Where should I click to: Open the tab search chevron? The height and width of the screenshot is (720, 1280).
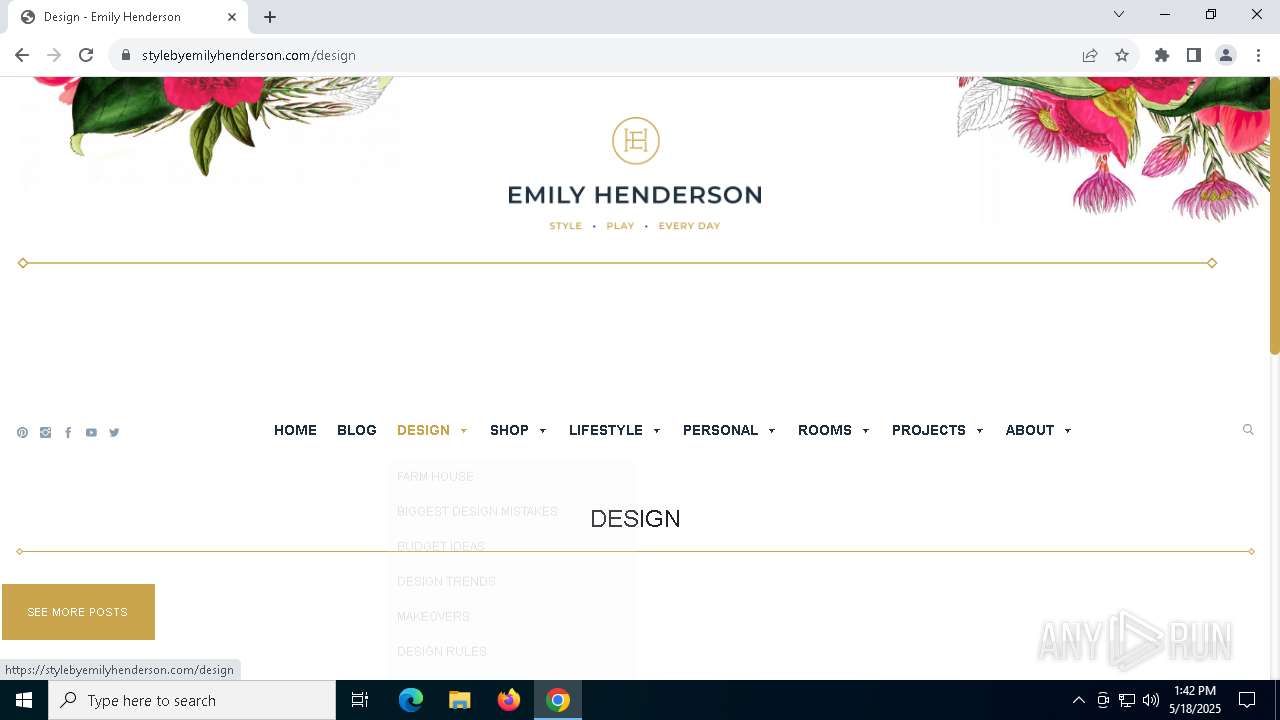point(1119,14)
